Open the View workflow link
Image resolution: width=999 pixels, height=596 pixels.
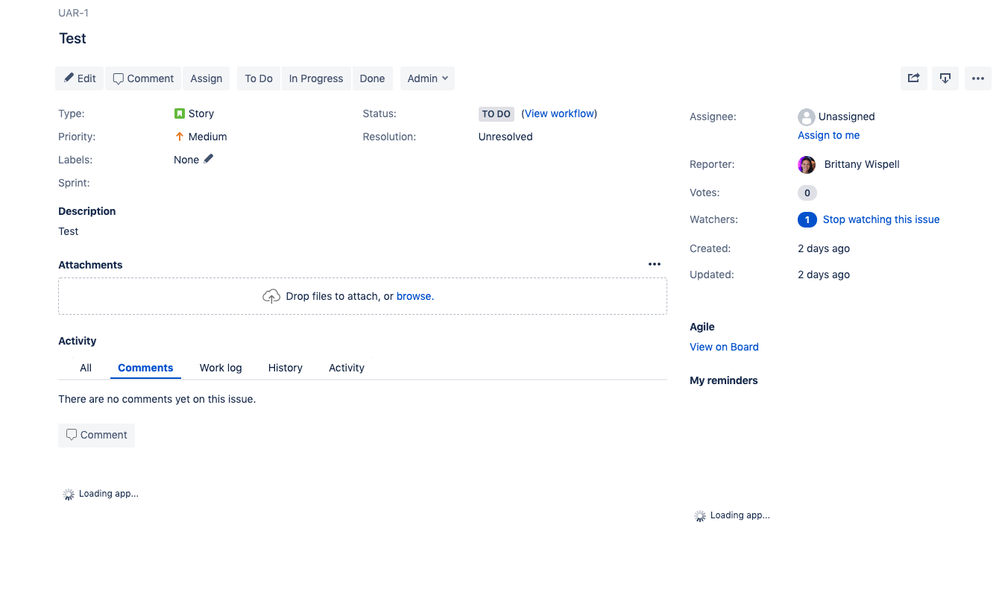pos(559,113)
